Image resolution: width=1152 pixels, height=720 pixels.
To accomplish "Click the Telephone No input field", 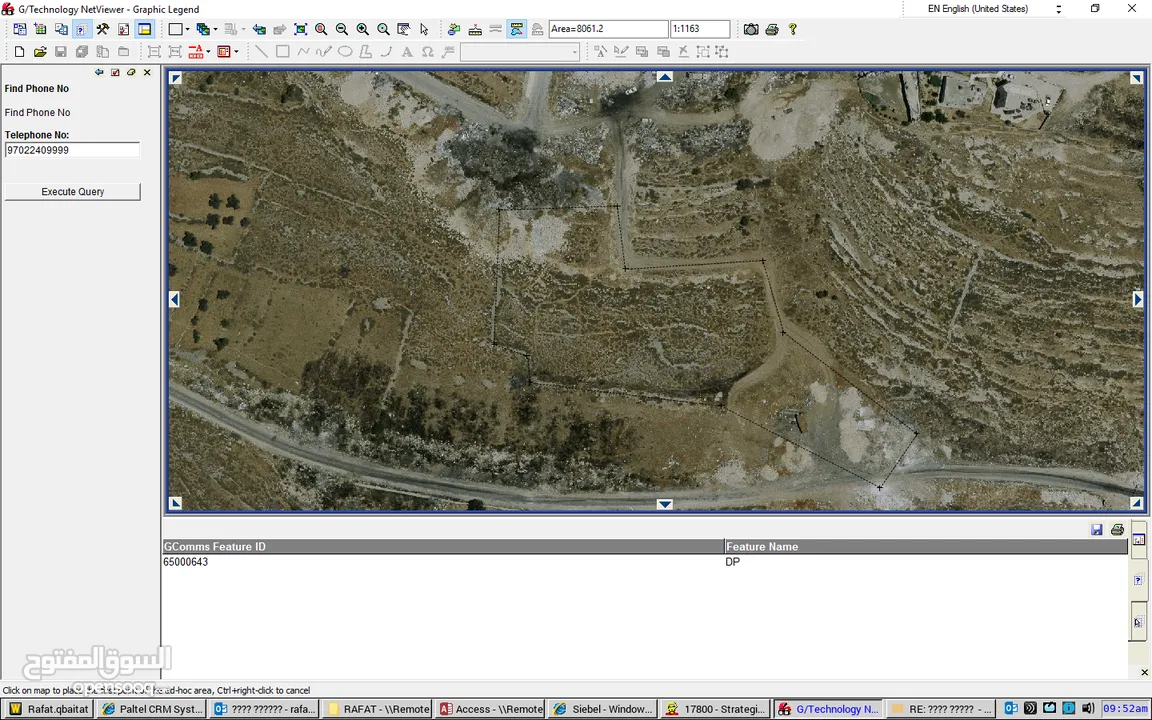I will (x=72, y=150).
